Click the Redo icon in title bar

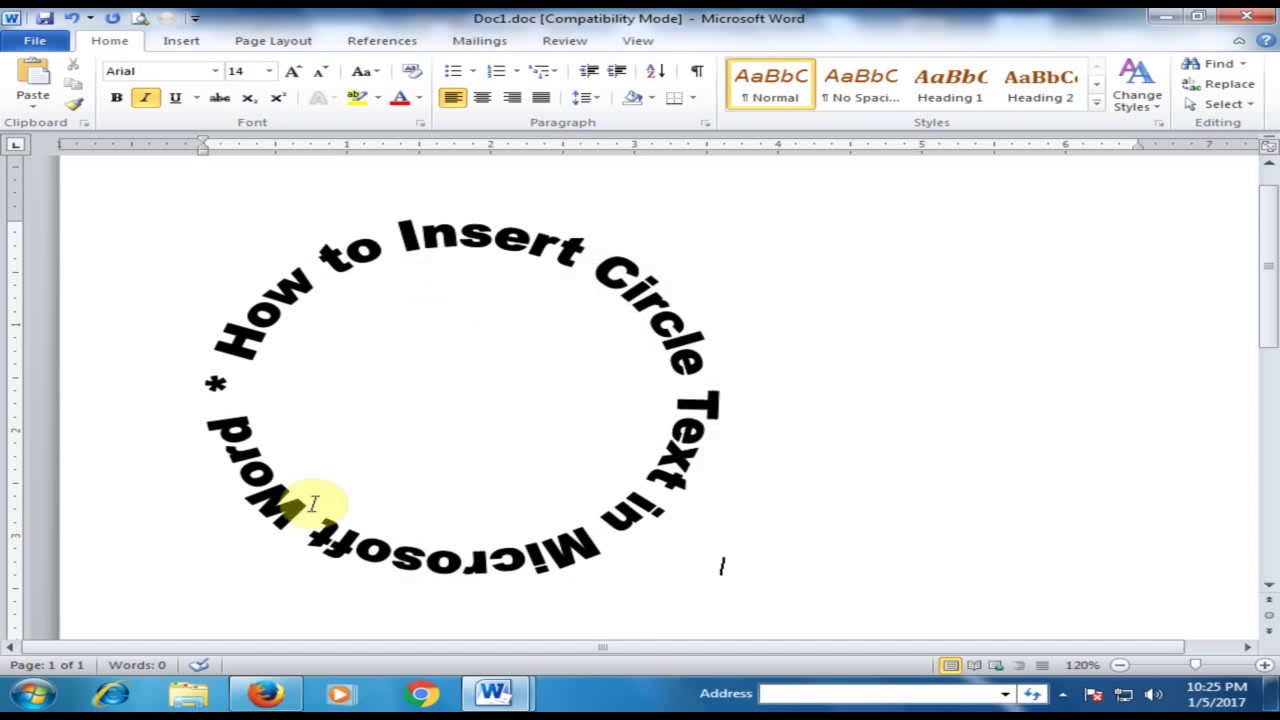tap(112, 18)
